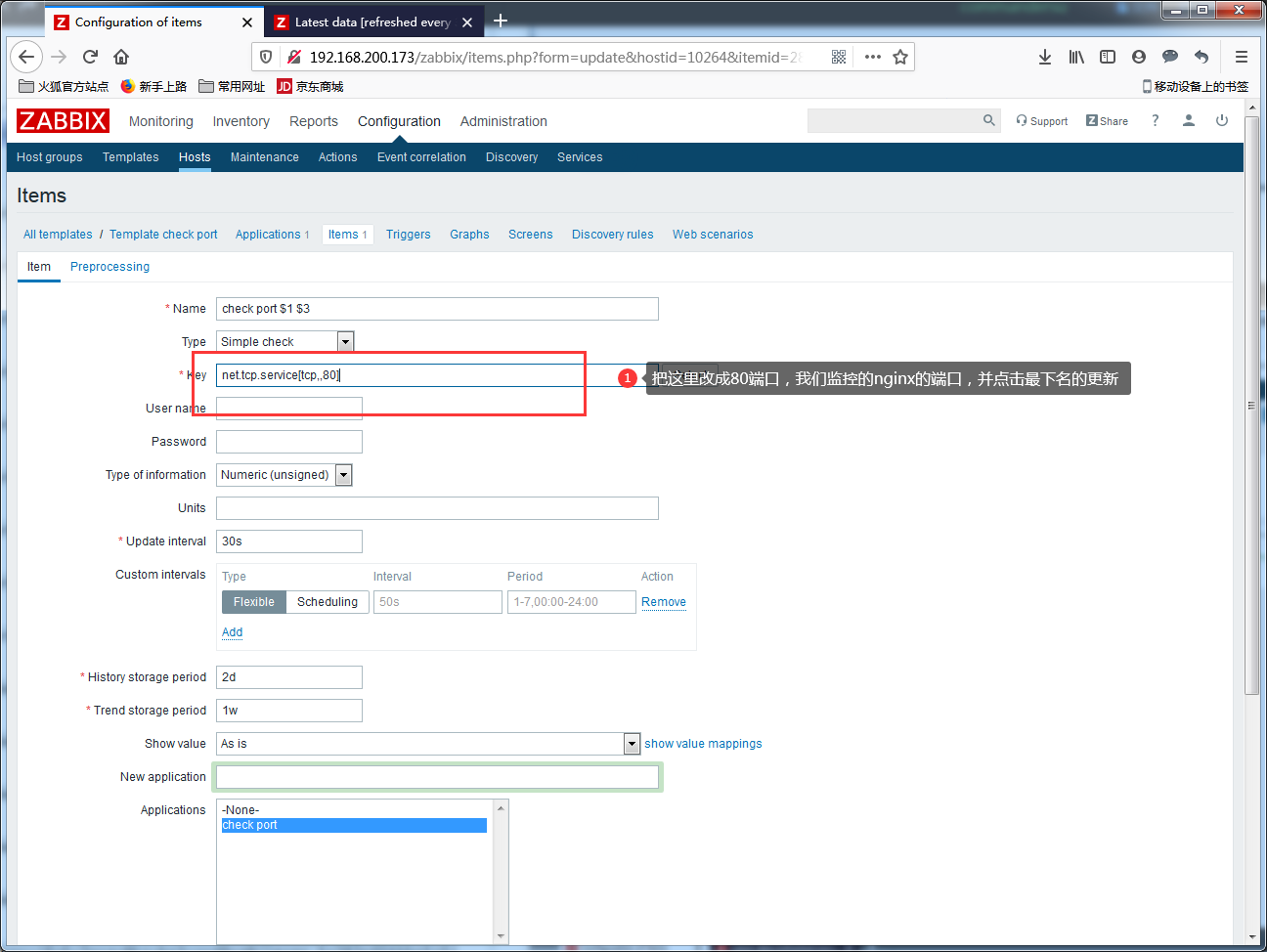Open the Triggers link
The width and height of the screenshot is (1267, 952).
click(409, 235)
